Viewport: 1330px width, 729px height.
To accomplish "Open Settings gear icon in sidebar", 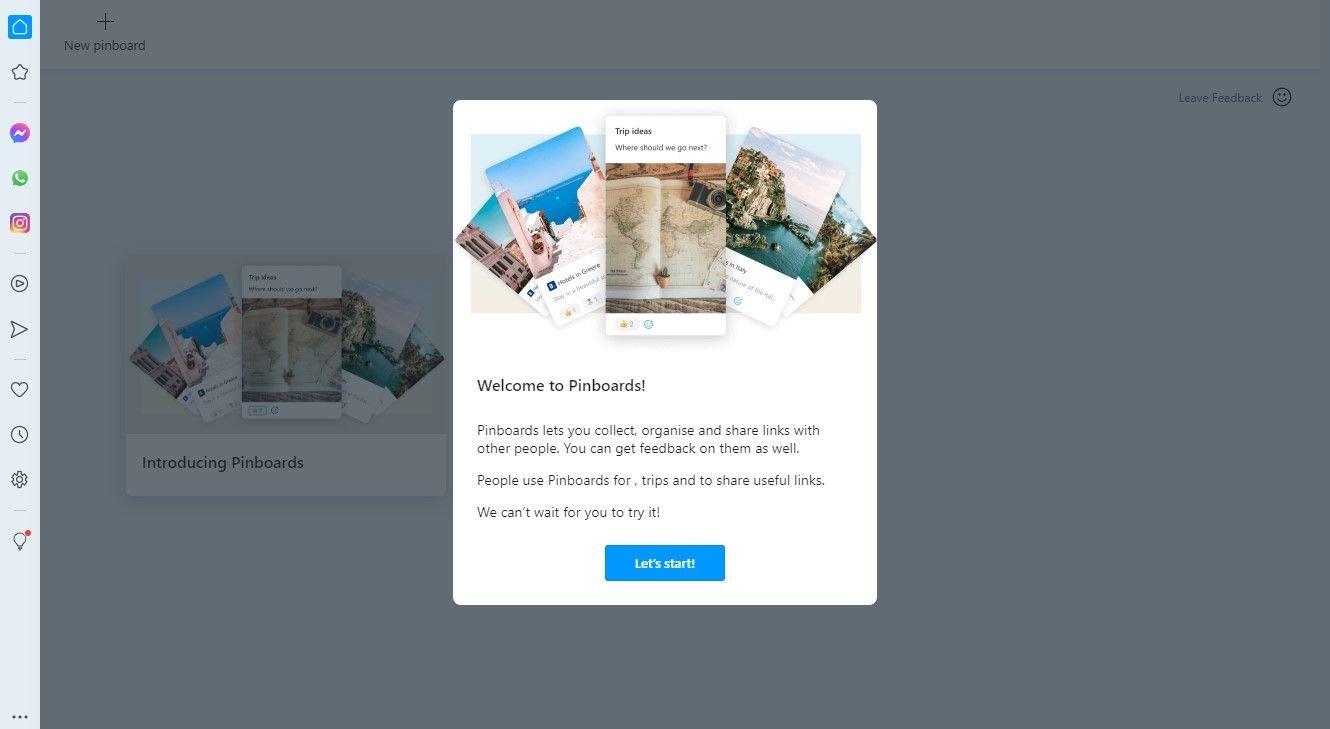I will (x=19, y=479).
